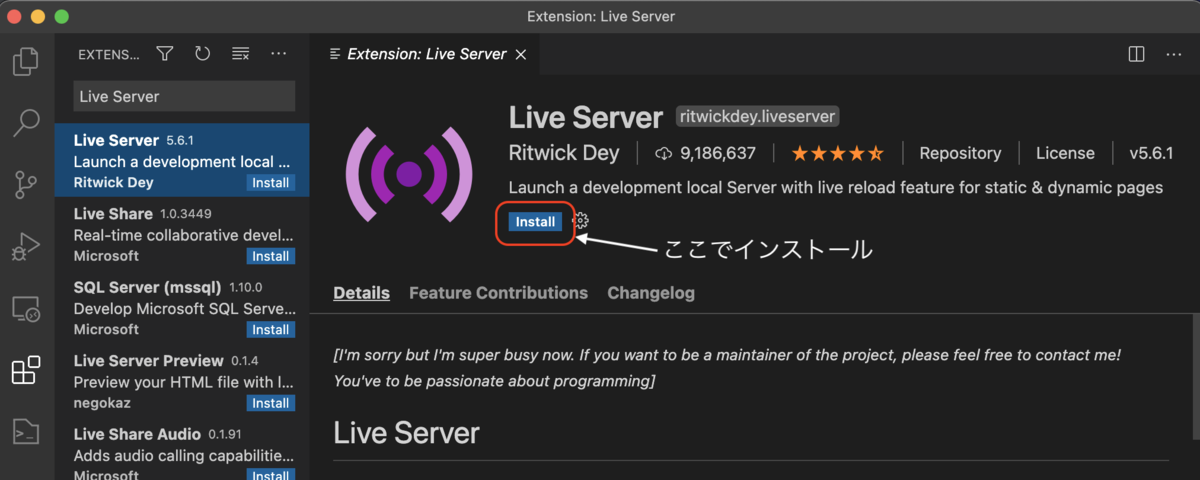Install Live Server from details page
1200x480 pixels.
pyautogui.click(x=535, y=222)
